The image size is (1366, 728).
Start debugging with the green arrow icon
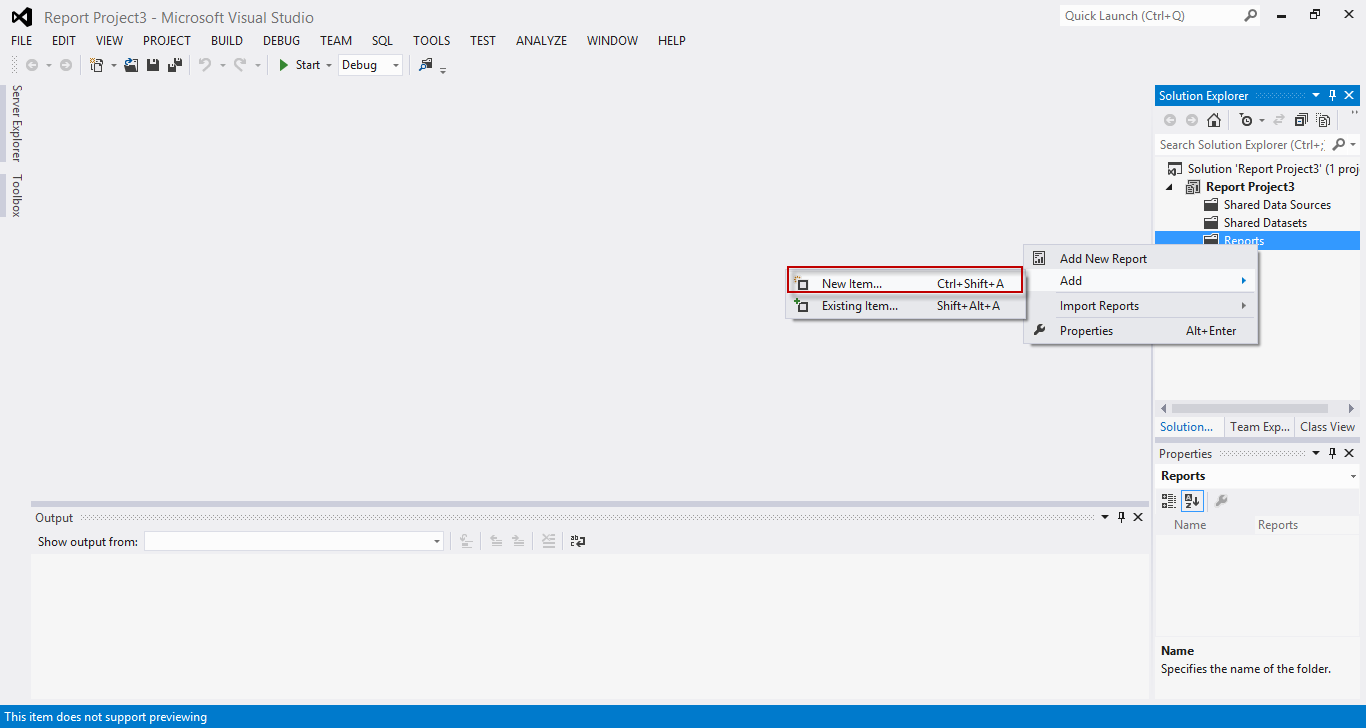(x=283, y=64)
